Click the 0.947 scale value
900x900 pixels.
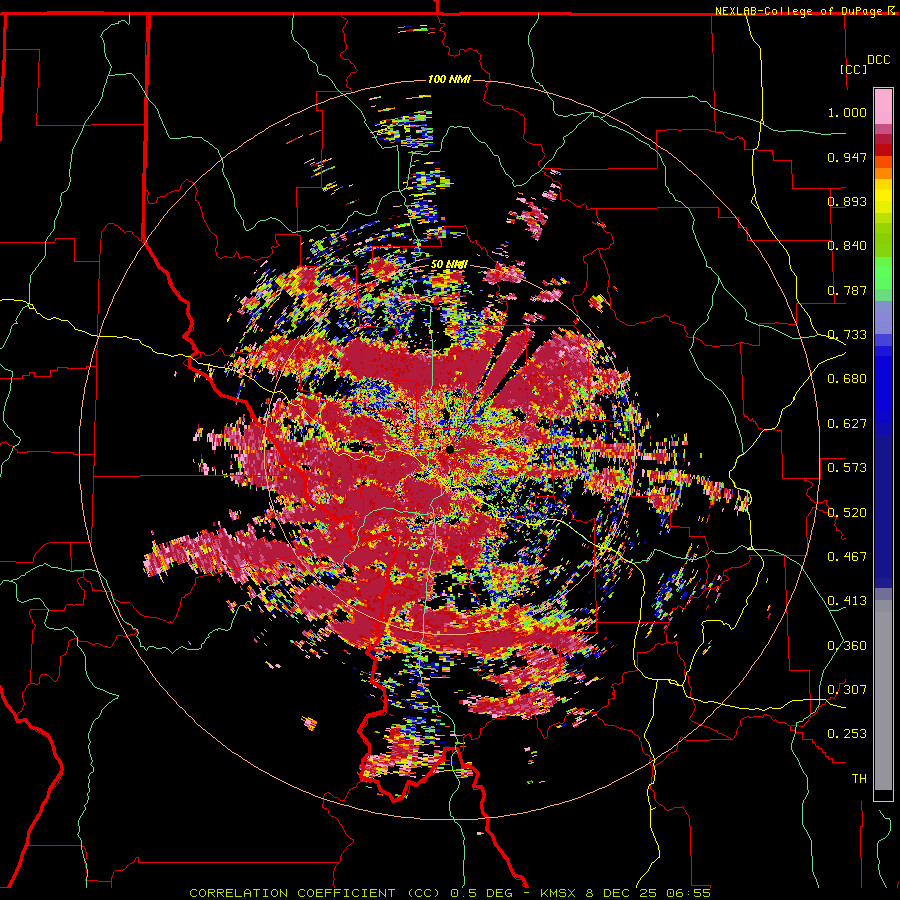tap(847, 157)
